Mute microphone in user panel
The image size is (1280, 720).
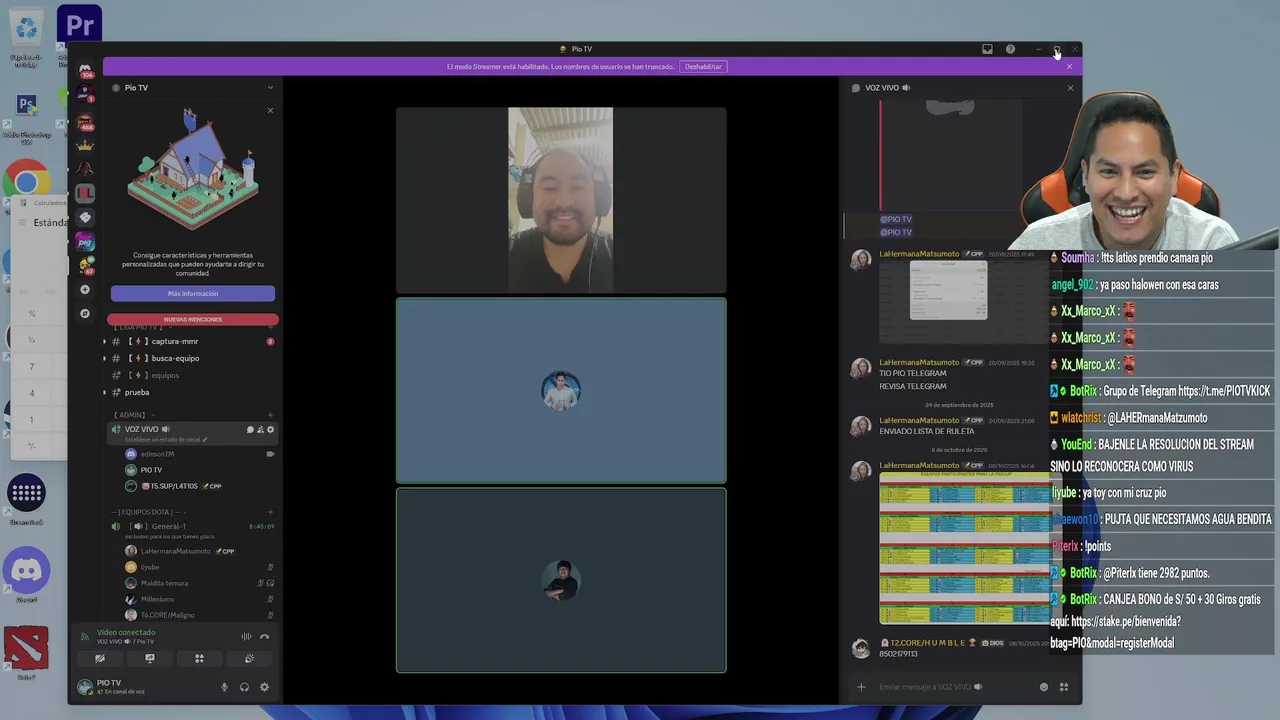coord(224,687)
